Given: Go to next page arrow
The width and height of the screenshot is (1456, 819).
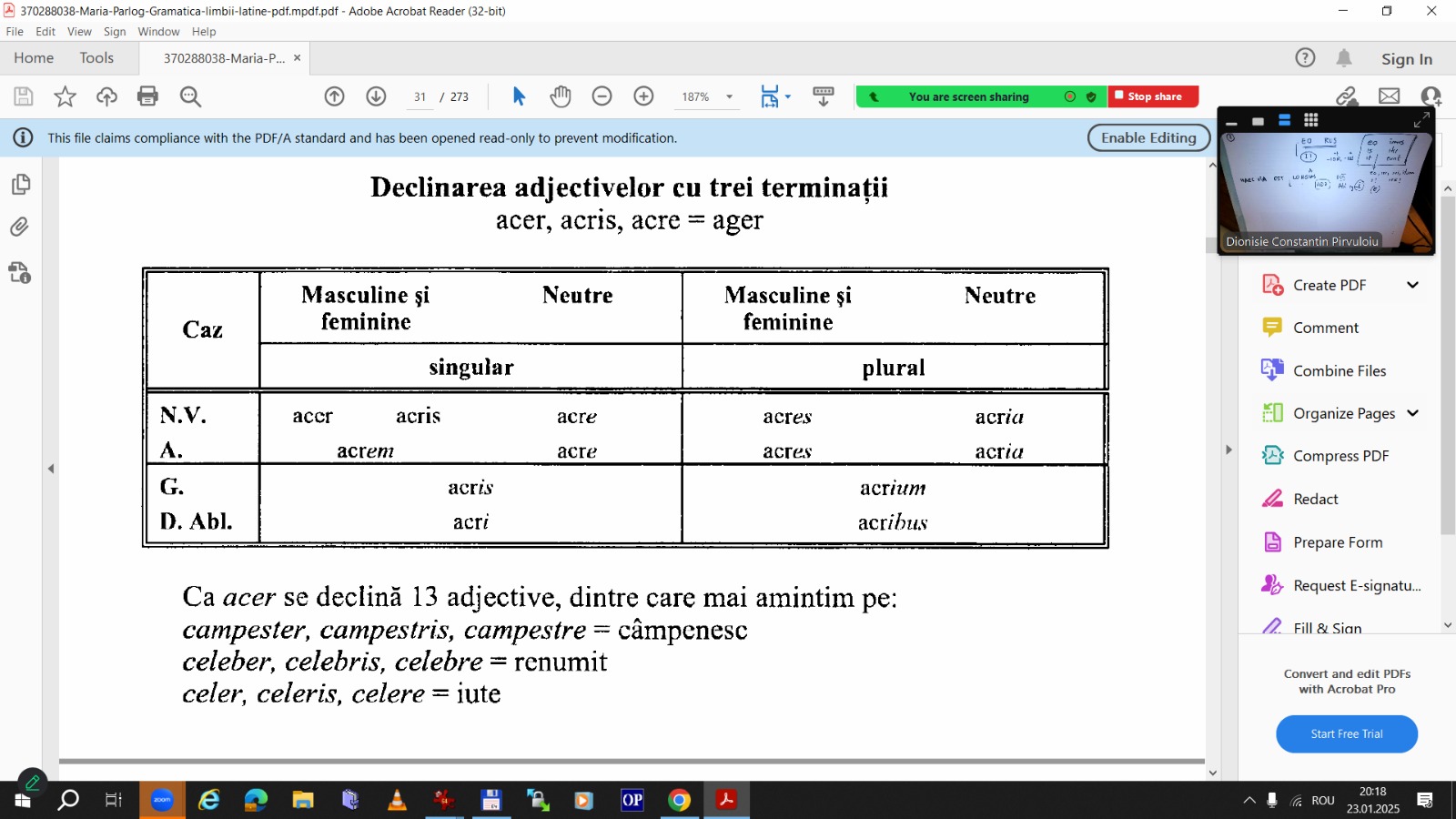Looking at the screenshot, I should coord(377,96).
